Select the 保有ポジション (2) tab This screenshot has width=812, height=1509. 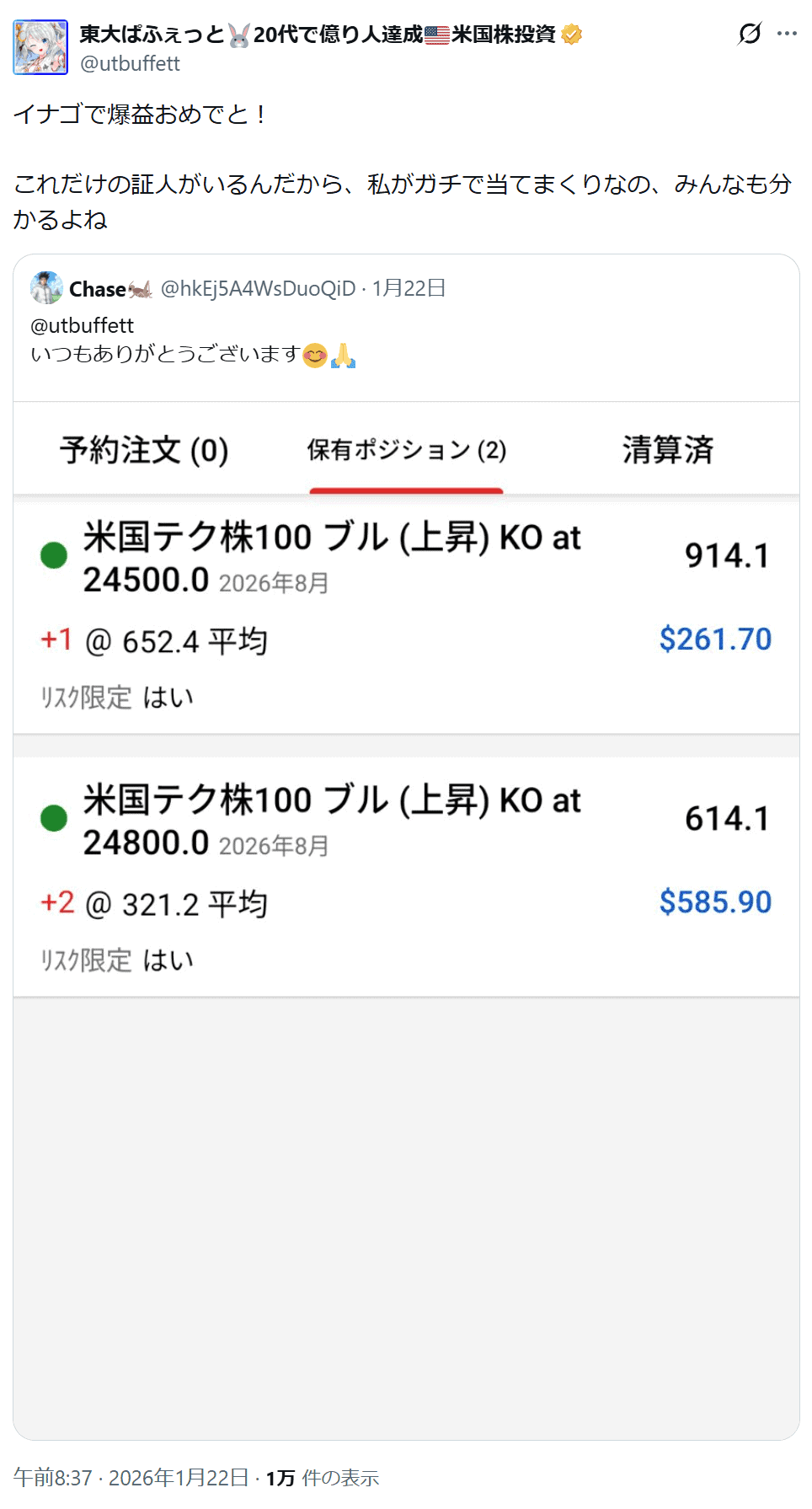point(406,451)
